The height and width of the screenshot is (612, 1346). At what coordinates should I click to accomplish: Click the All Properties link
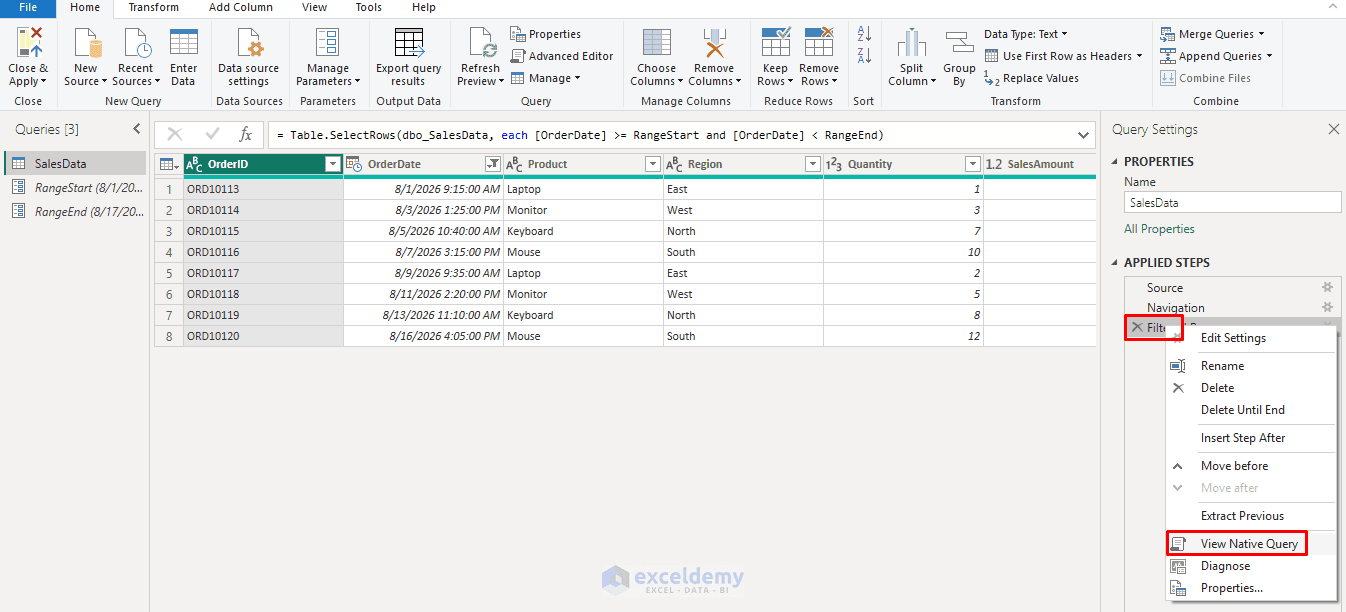pos(1159,229)
